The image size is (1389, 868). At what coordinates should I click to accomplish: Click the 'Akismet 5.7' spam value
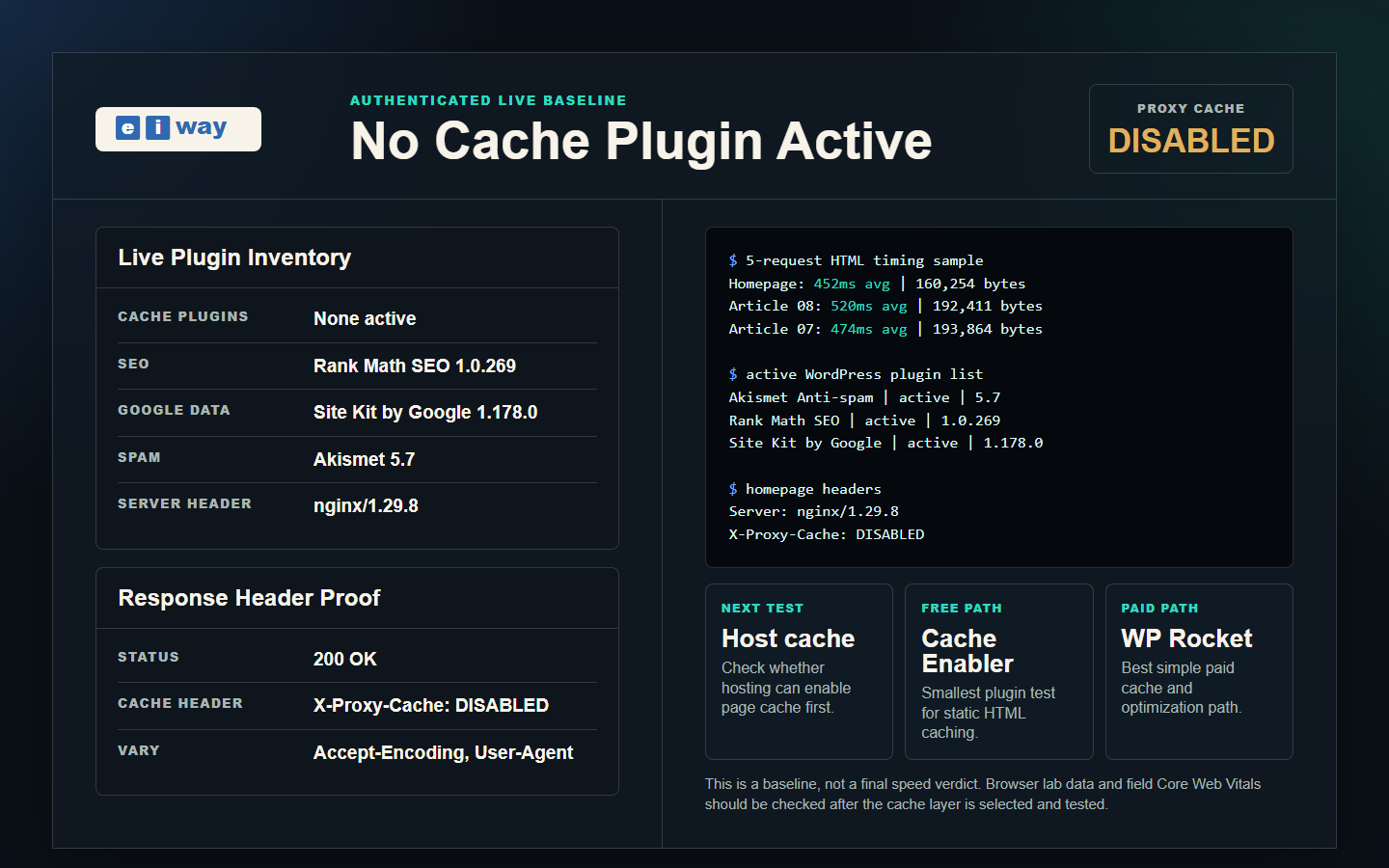(x=364, y=459)
